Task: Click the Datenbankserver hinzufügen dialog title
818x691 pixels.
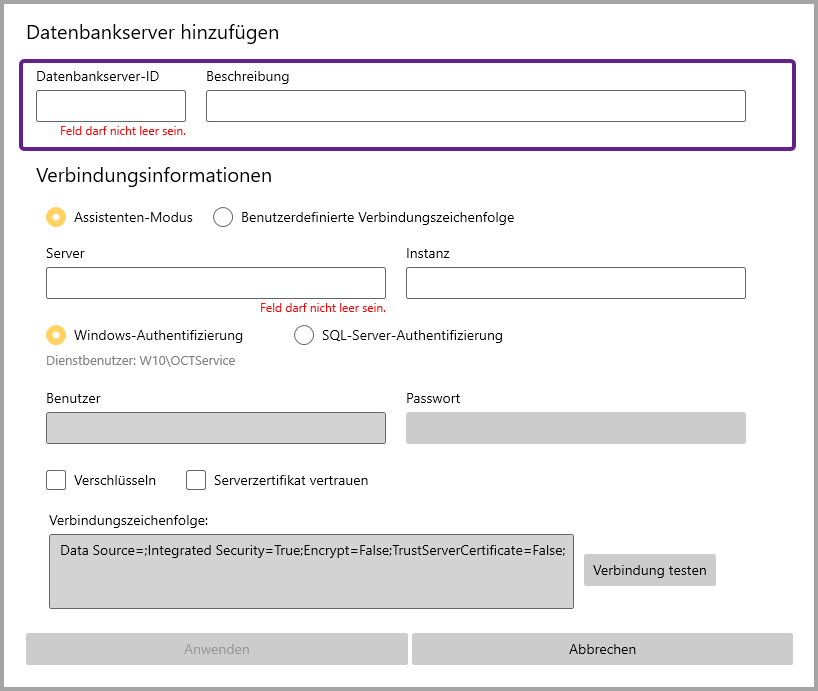Action: (152, 32)
